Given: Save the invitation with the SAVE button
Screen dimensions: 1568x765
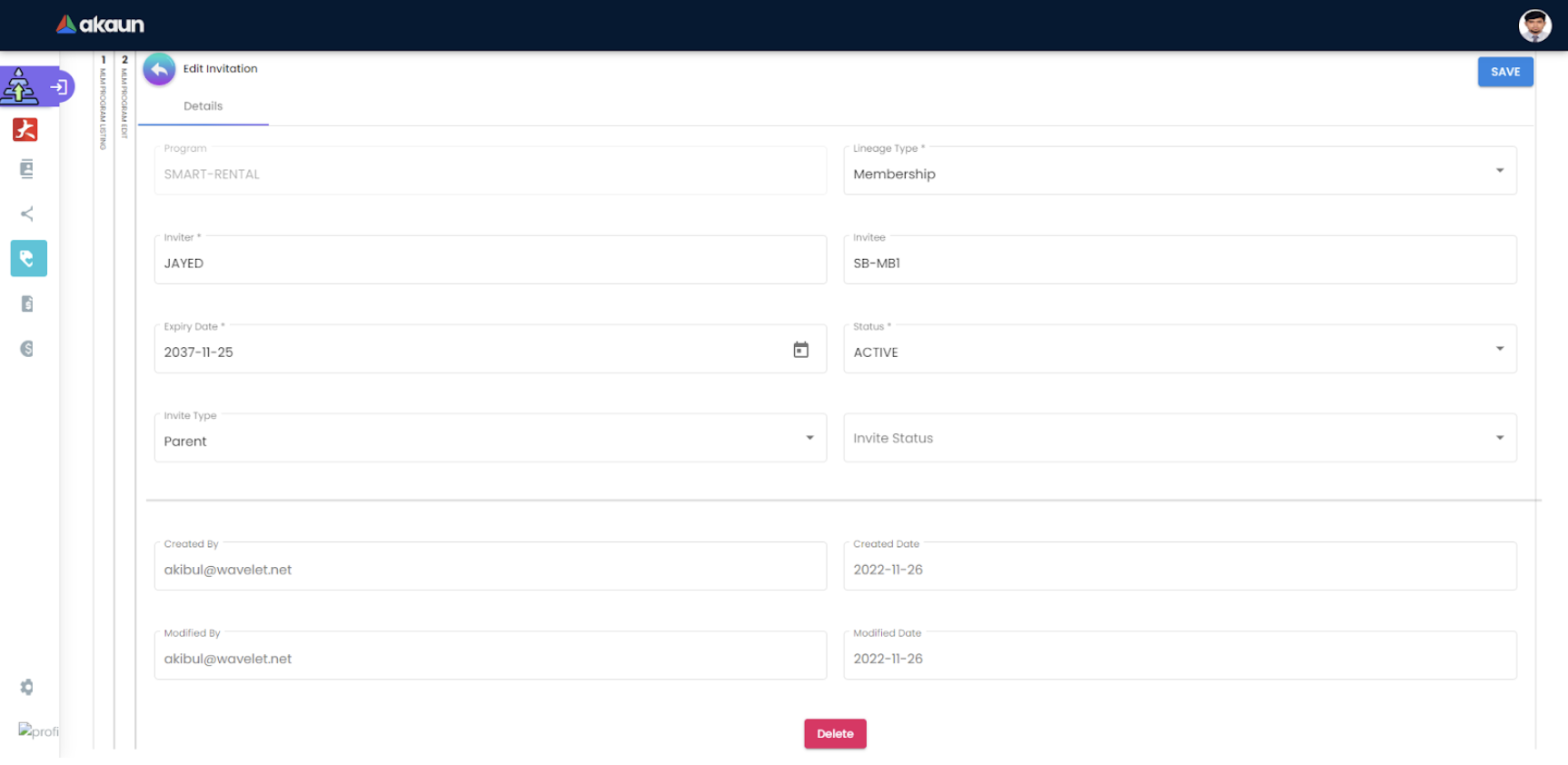Looking at the screenshot, I should click(1505, 72).
